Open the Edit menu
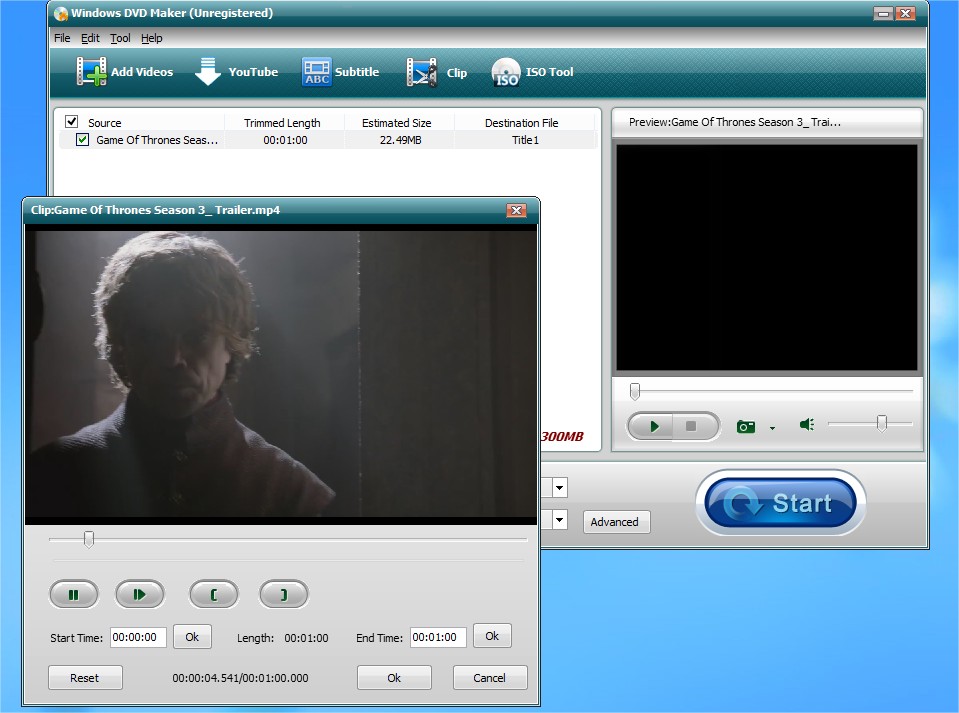Image resolution: width=959 pixels, height=713 pixels. 90,38
